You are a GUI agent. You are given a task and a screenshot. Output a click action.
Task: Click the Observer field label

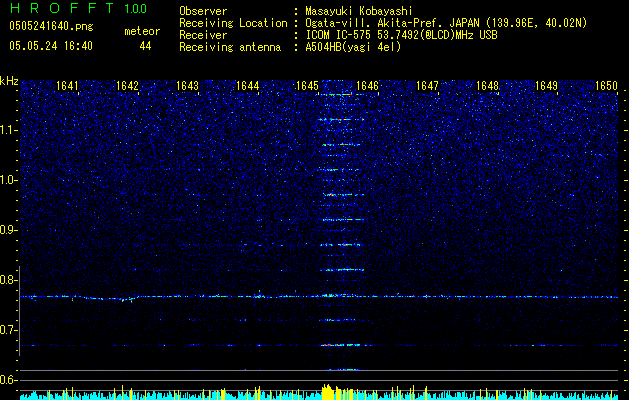(203, 11)
